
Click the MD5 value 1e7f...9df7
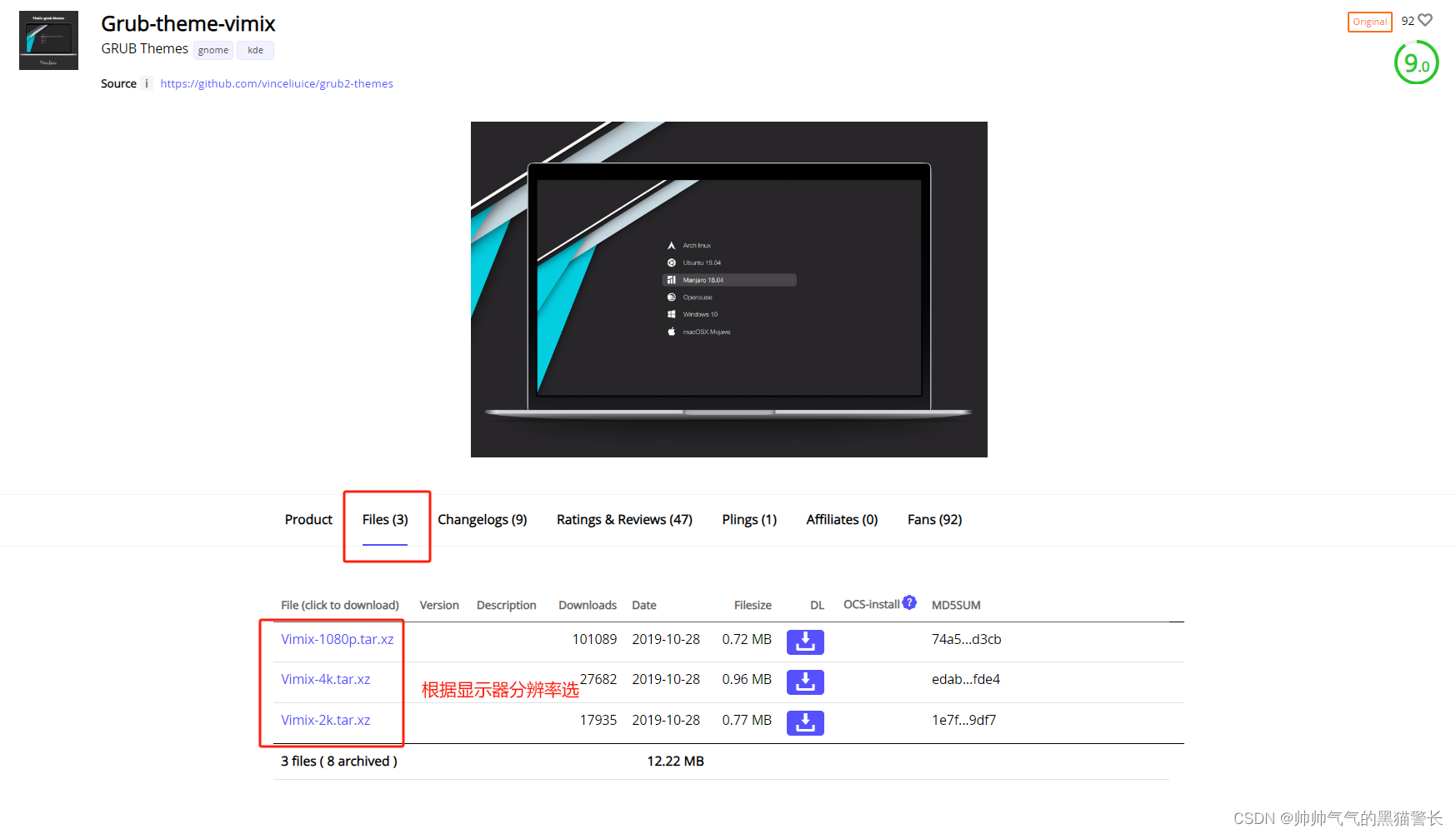tap(964, 720)
